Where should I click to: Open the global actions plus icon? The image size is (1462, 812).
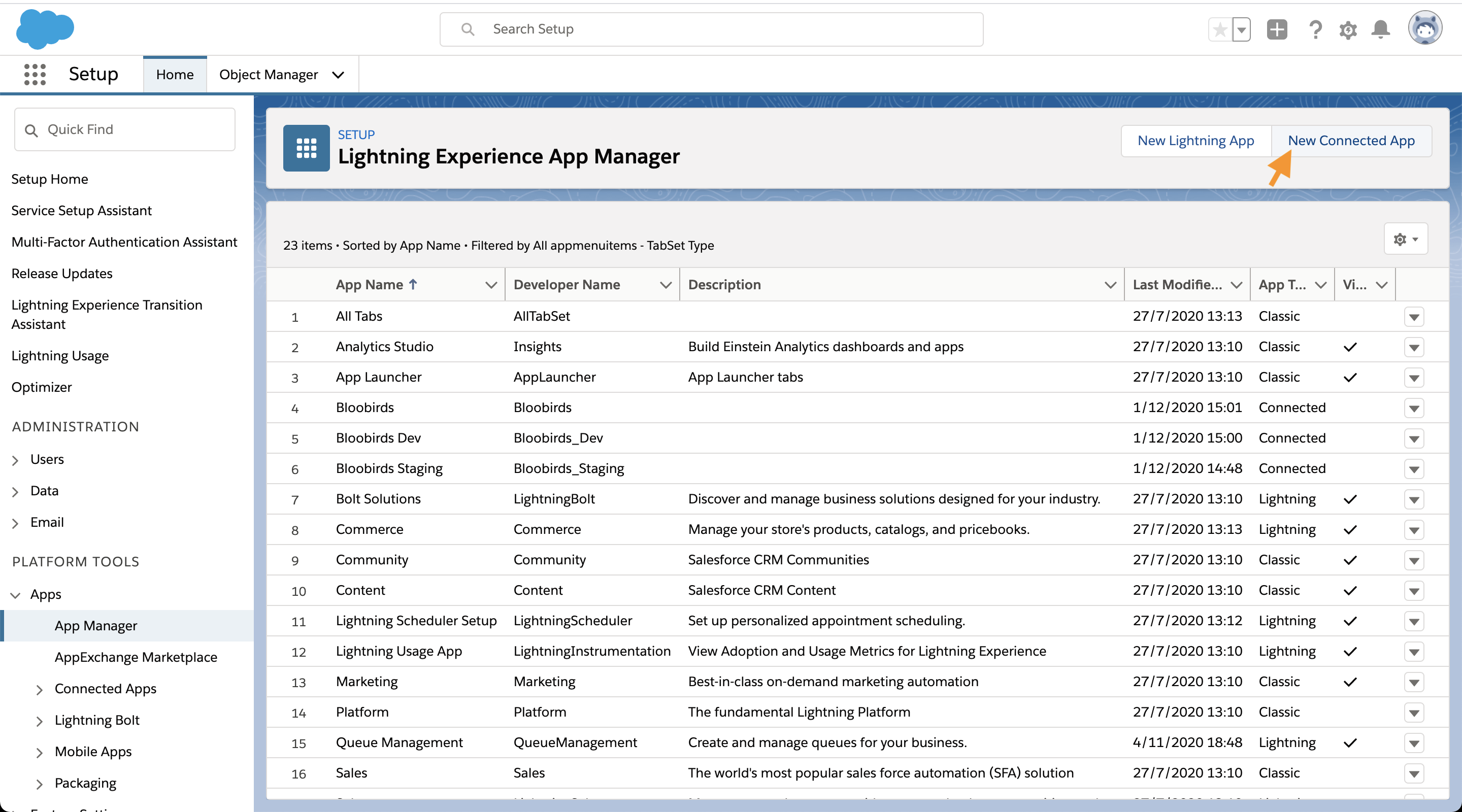[x=1277, y=29]
